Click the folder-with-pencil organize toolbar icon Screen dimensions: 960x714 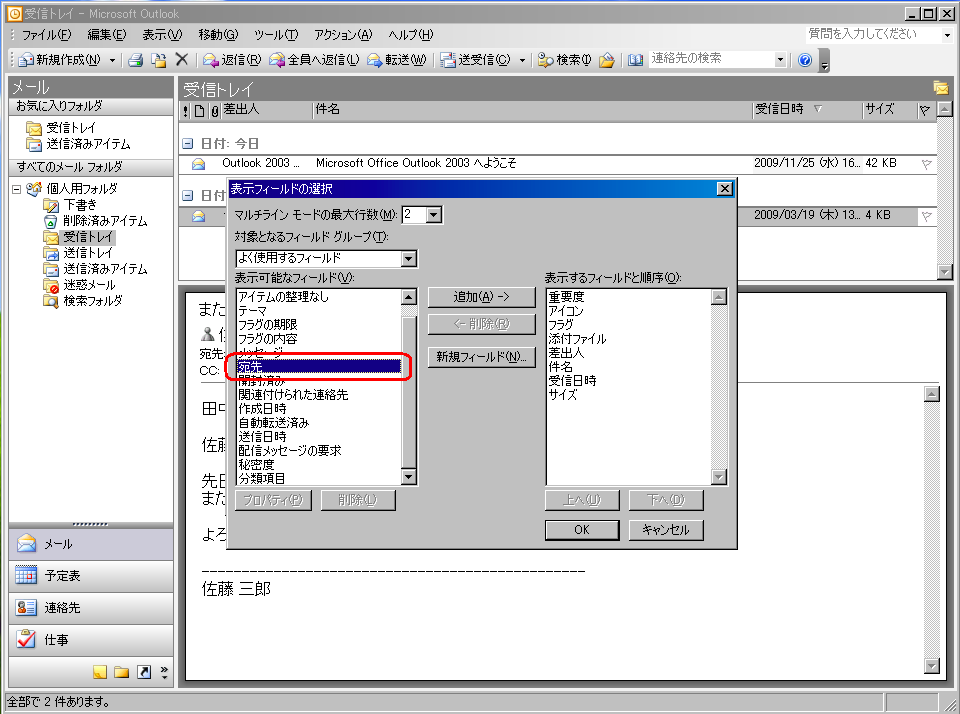tap(607, 59)
